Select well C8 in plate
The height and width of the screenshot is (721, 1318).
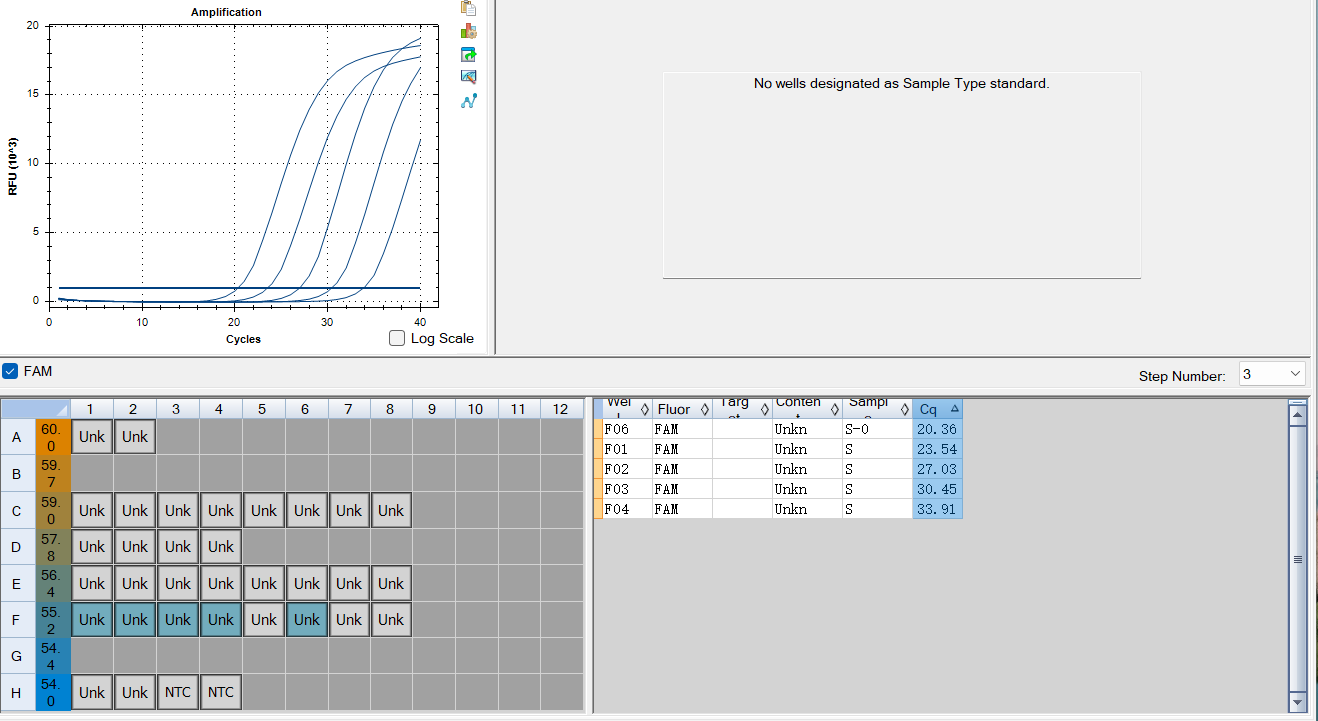[391, 510]
